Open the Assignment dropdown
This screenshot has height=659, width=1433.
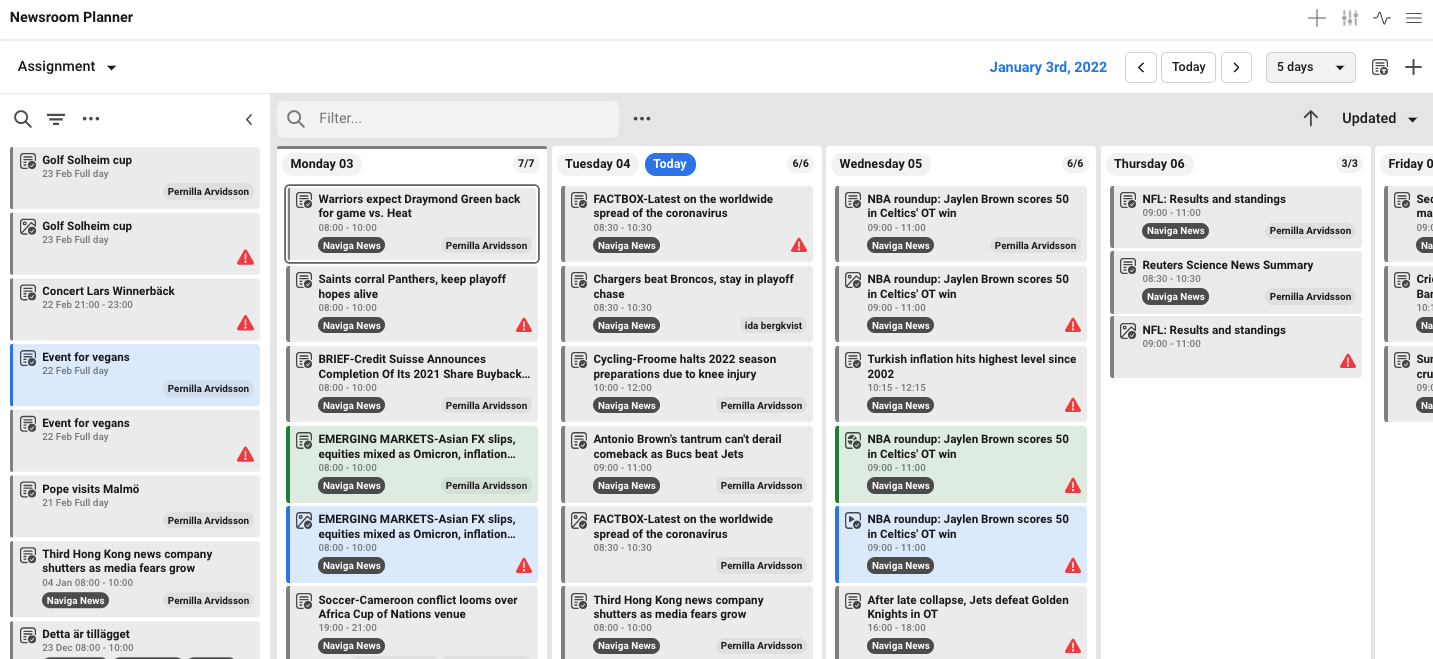point(67,67)
